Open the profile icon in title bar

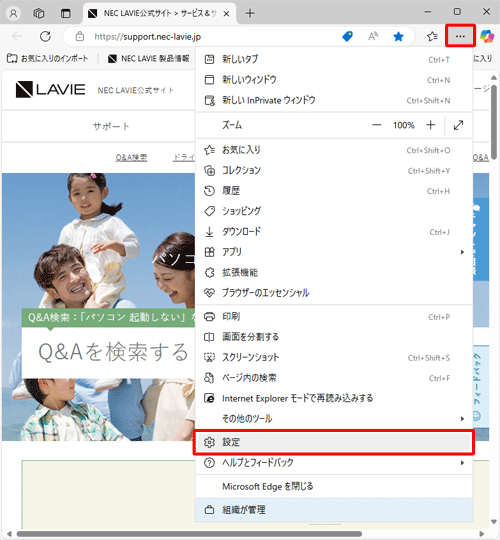[x=13, y=13]
